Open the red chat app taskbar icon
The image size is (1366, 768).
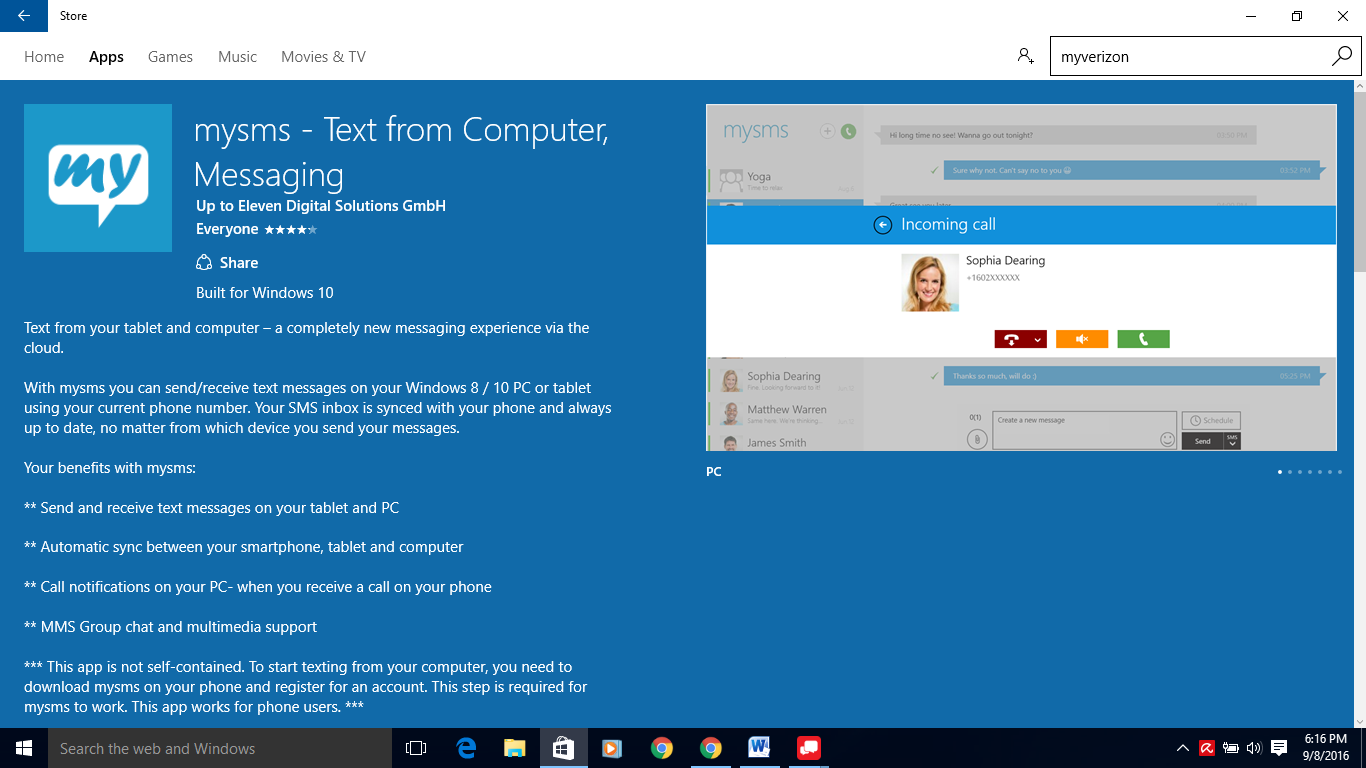[x=808, y=748]
